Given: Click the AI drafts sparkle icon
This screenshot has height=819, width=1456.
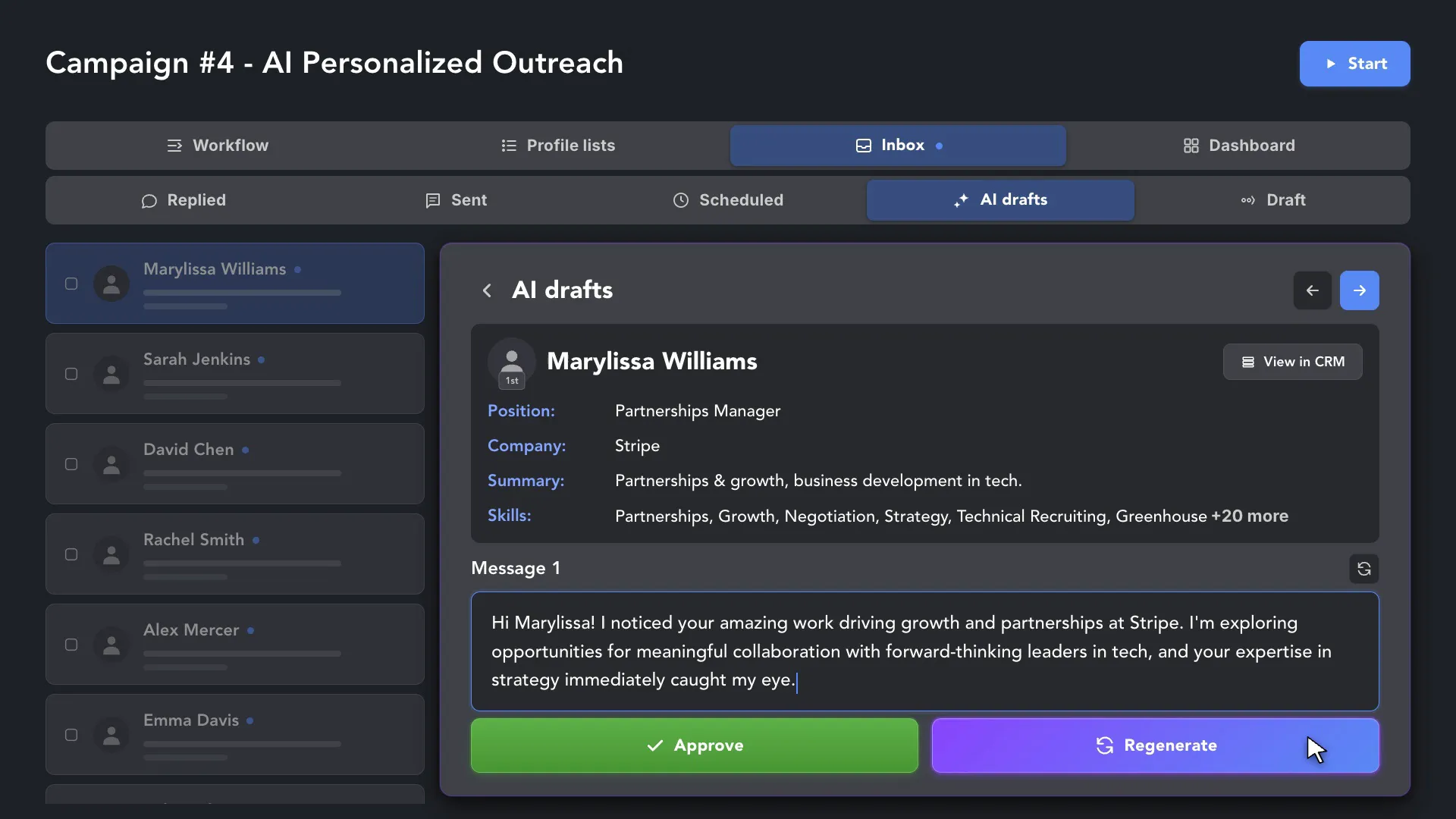Looking at the screenshot, I should (x=961, y=200).
